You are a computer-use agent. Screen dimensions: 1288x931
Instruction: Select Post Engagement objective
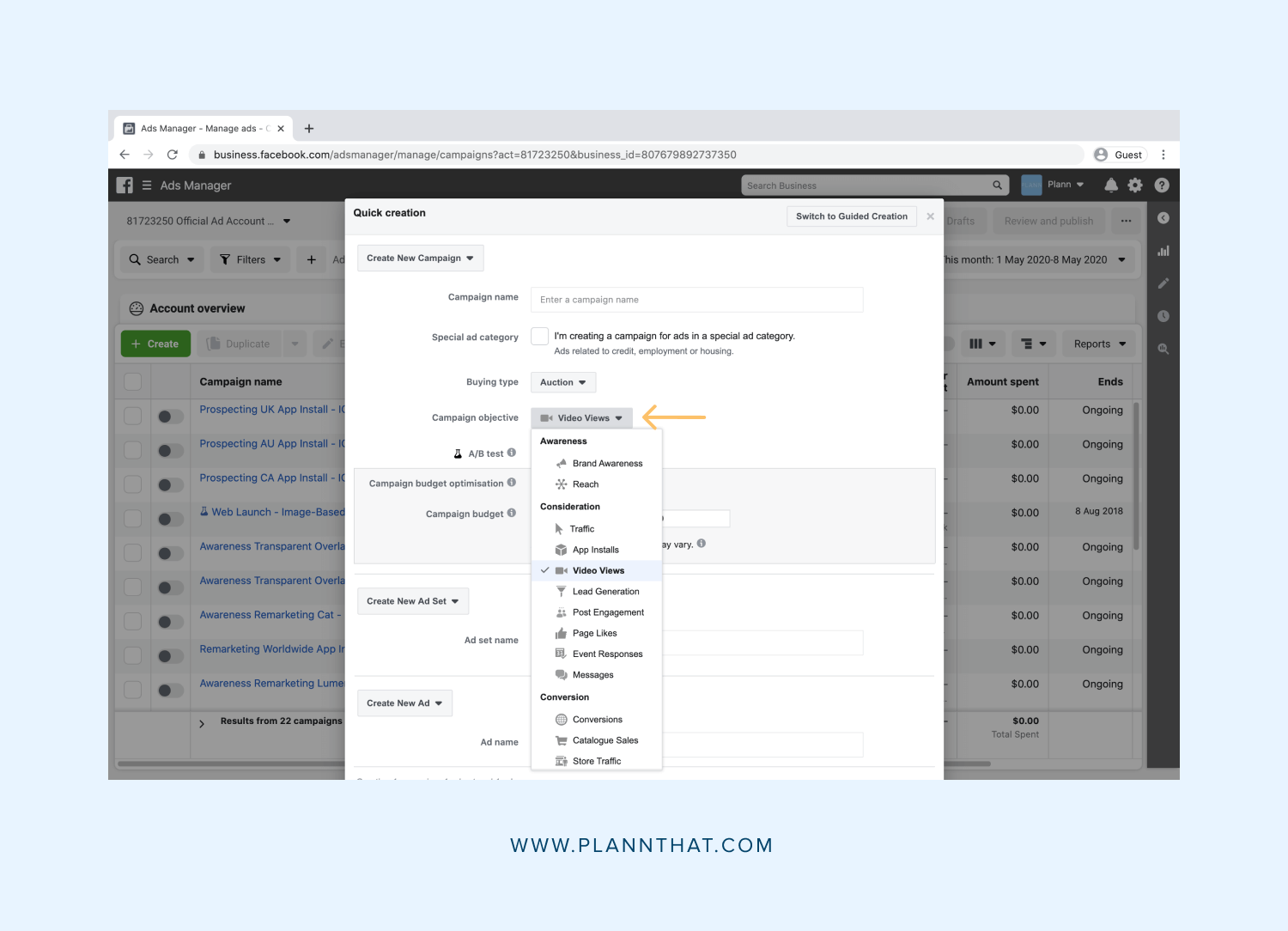597,612
